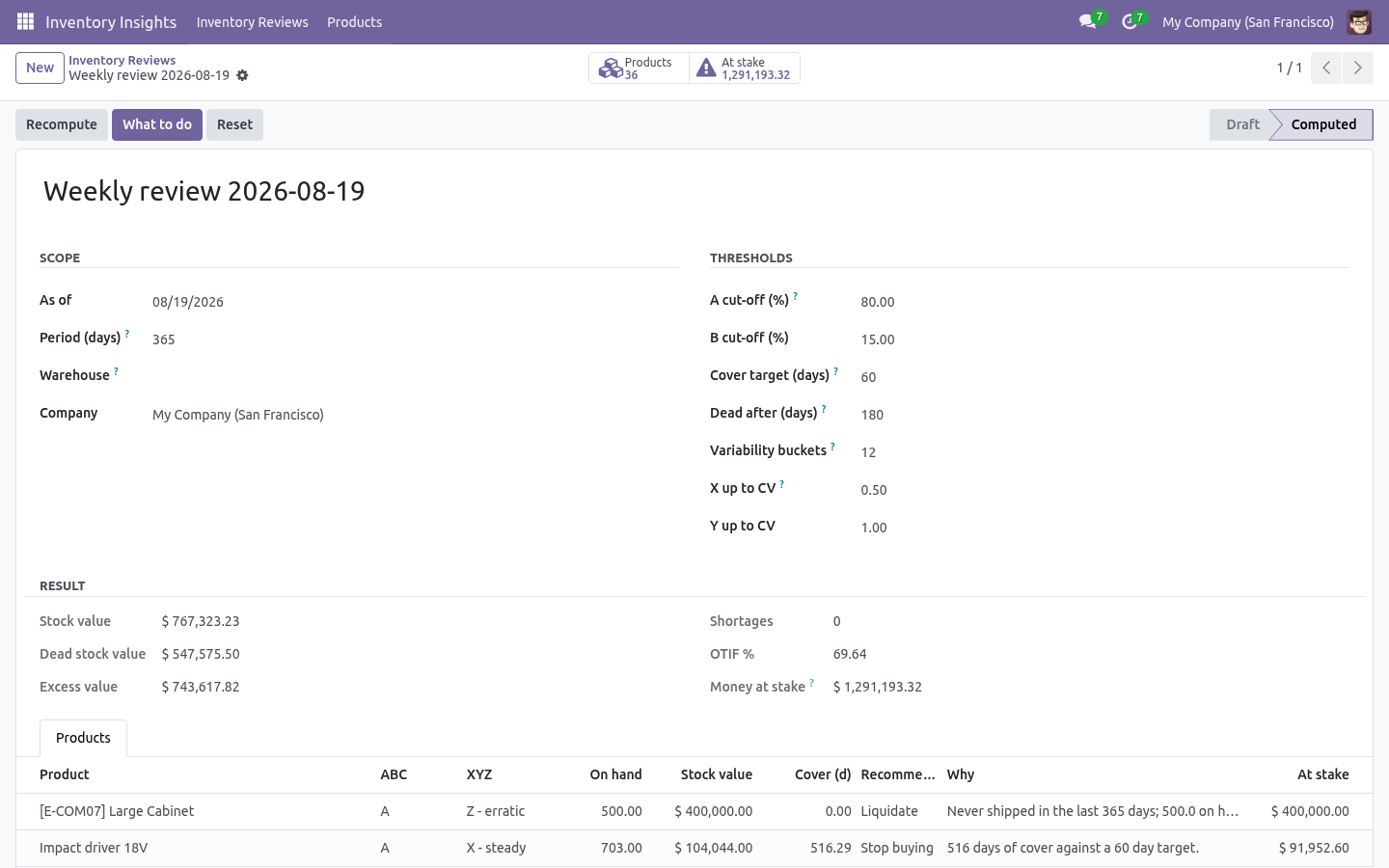Go to previous record arrow
The height and width of the screenshot is (868, 1389).
(1326, 68)
